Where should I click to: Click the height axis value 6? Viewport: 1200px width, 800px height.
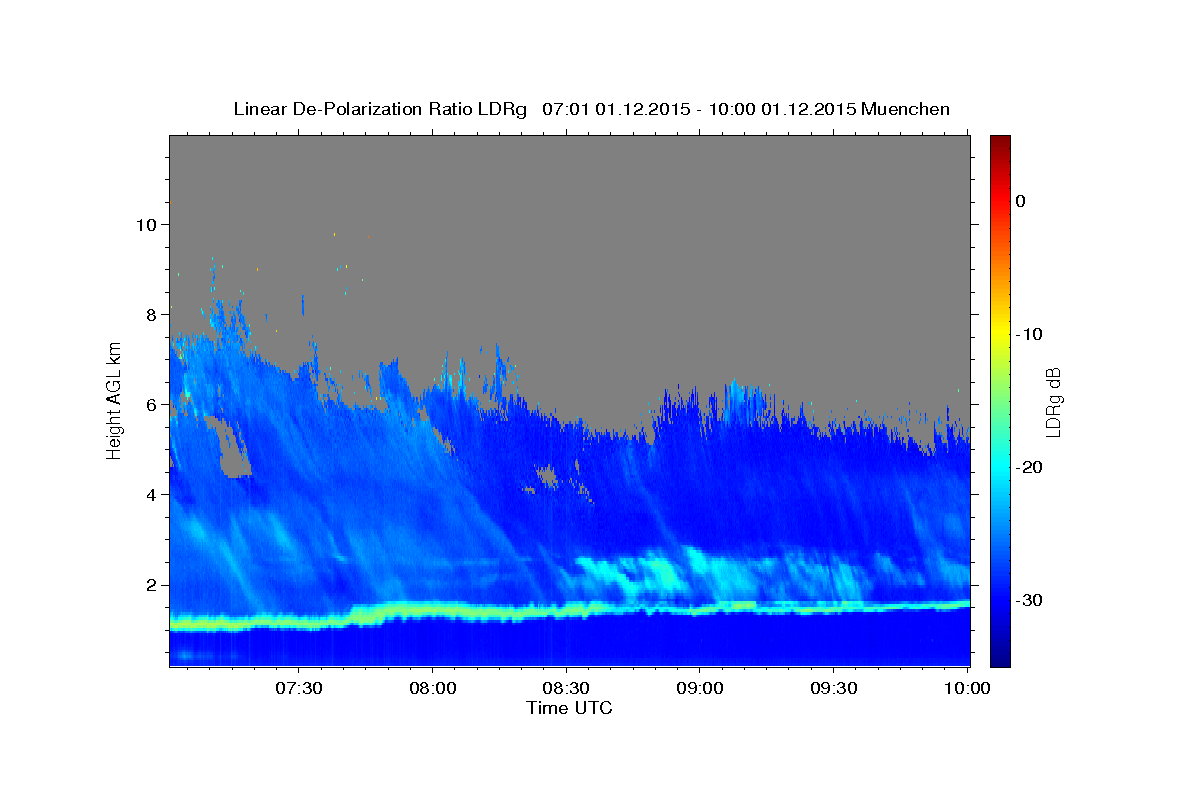tap(151, 404)
